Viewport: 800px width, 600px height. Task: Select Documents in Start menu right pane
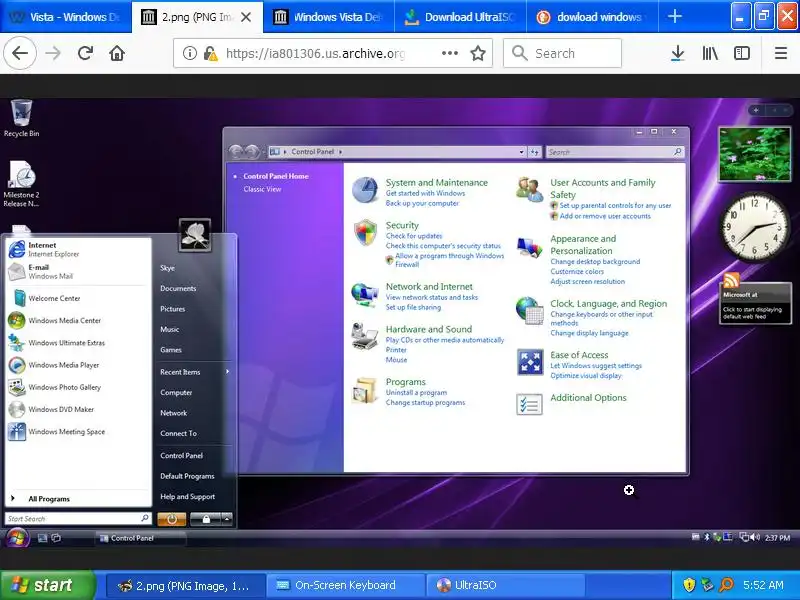coord(178,288)
